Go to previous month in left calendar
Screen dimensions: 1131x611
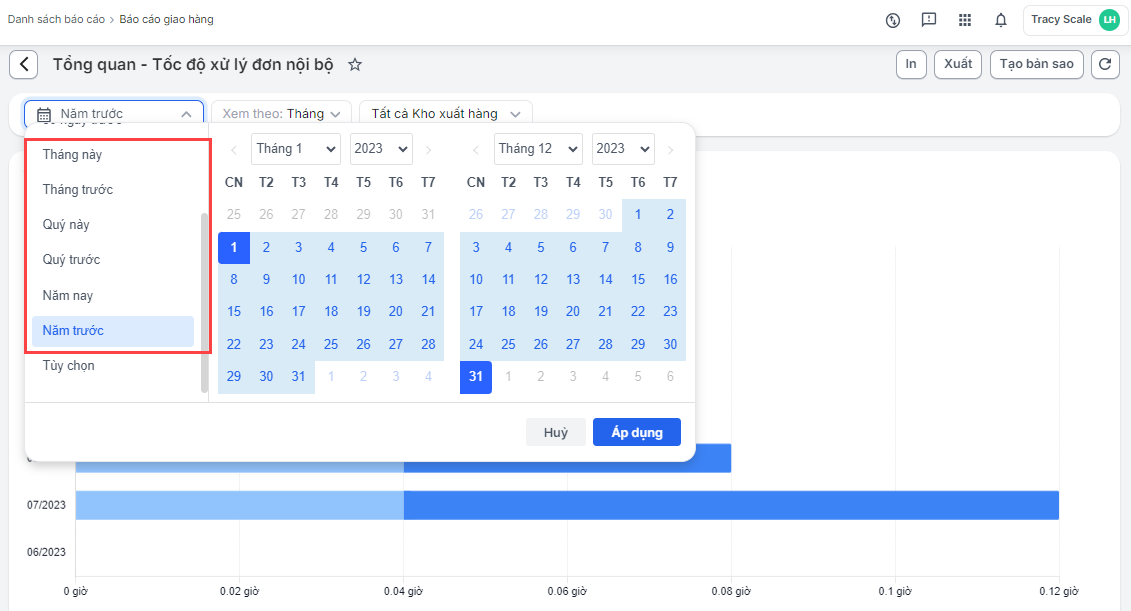pos(234,149)
